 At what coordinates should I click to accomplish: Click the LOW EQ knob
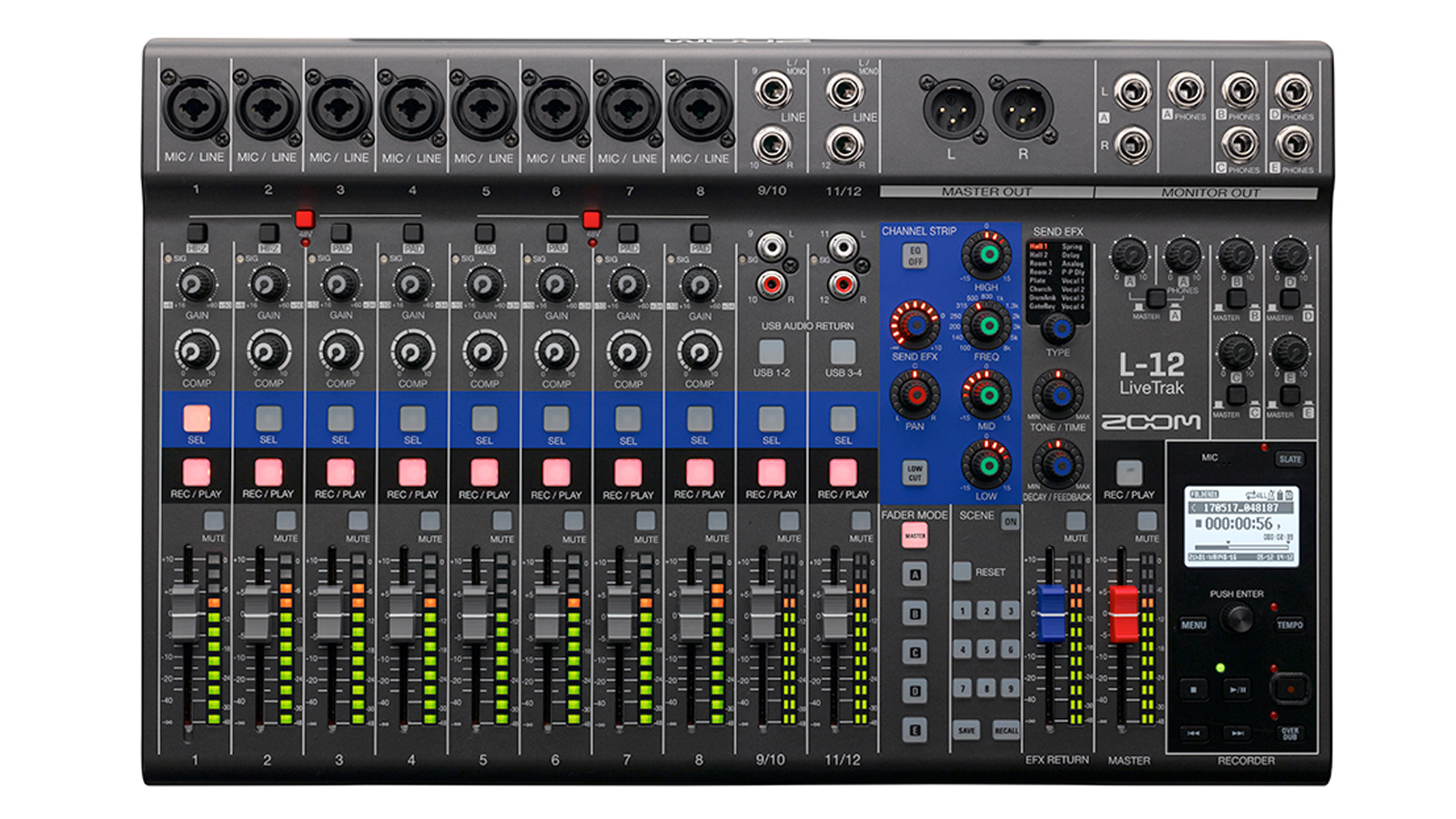(x=986, y=464)
